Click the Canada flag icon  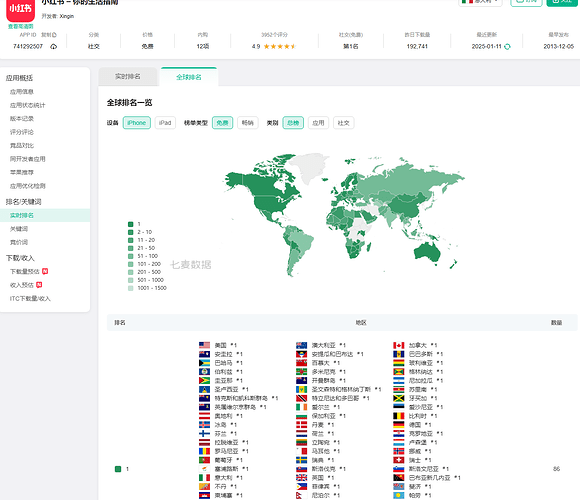click(x=398, y=345)
